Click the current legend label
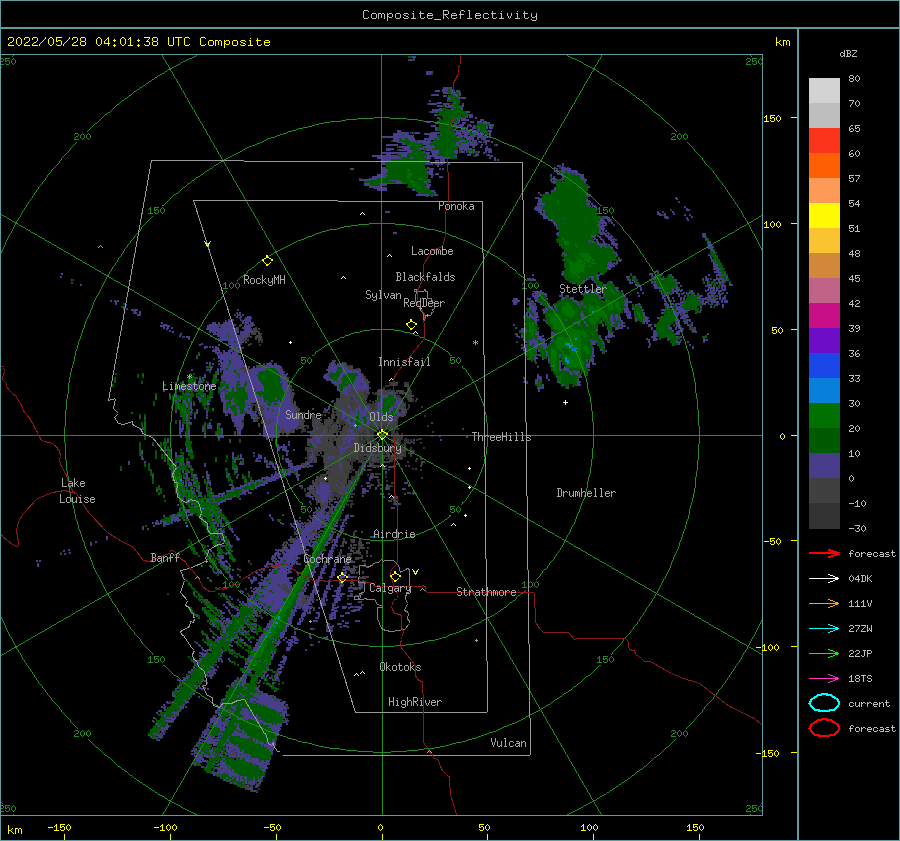900x841 pixels. (x=869, y=703)
